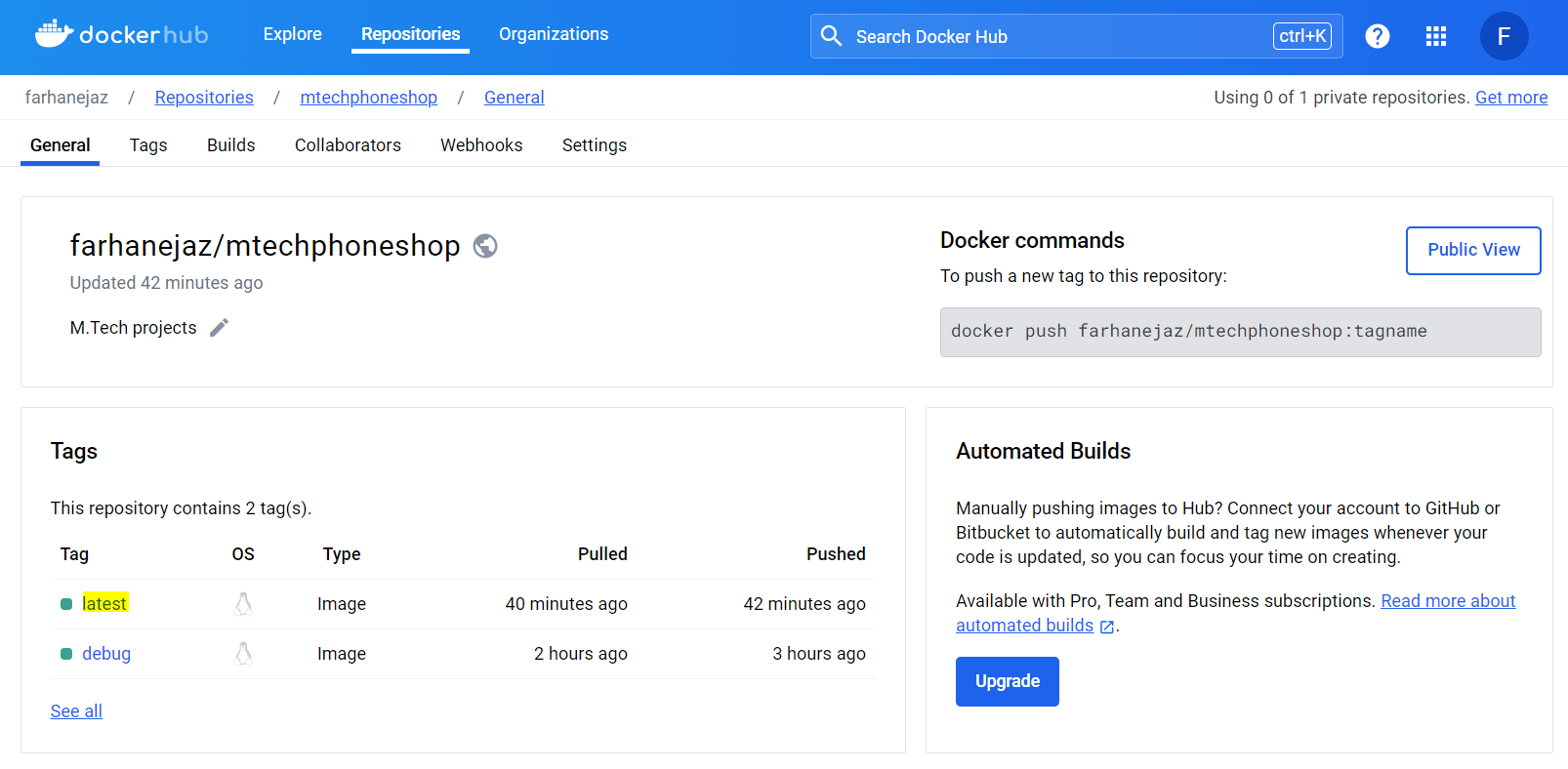Click the Image type cell in latest row
The width and height of the screenshot is (1568, 769).
coord(342,604)
